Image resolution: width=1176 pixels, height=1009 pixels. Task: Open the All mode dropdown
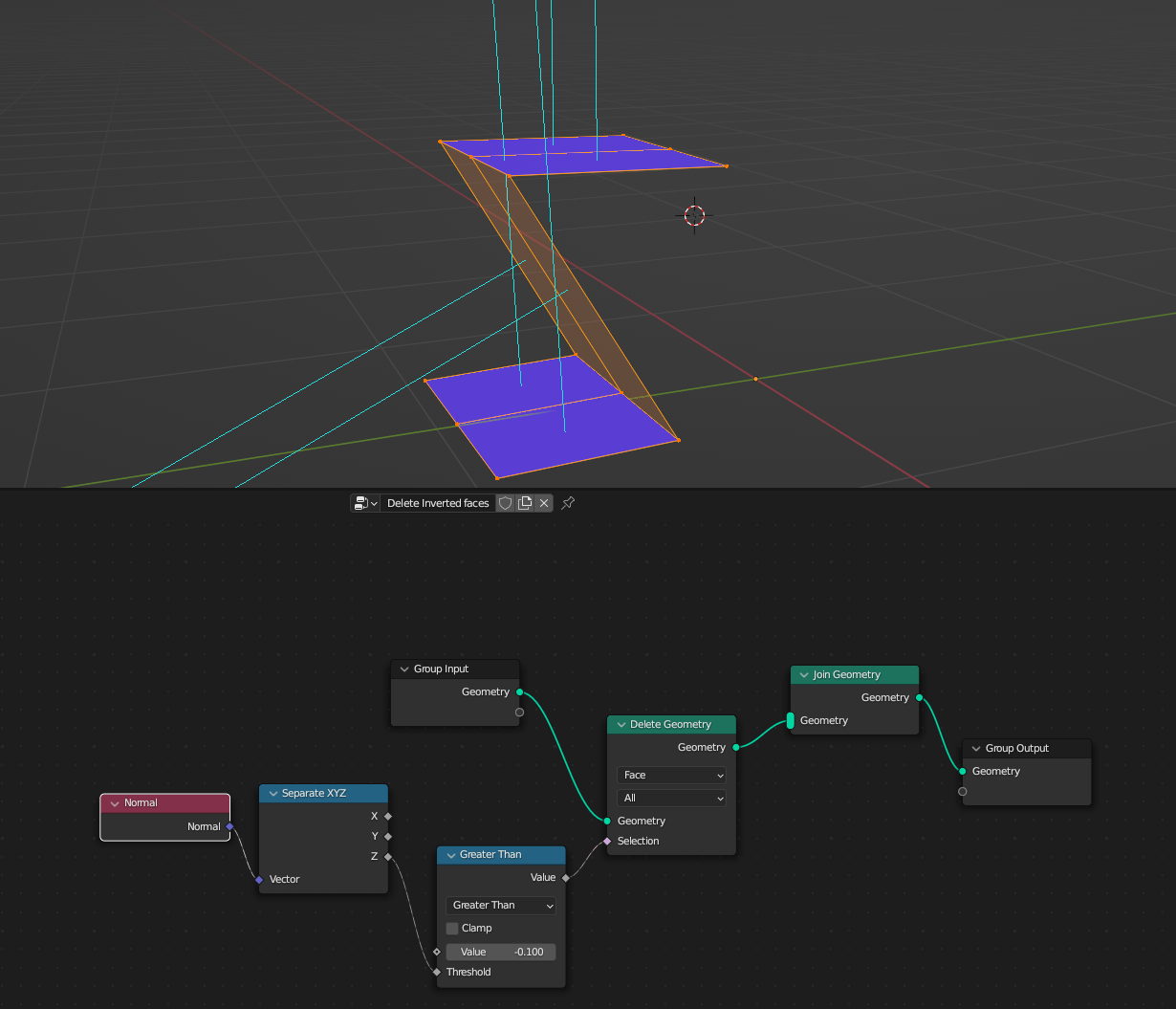pos(671,798)
